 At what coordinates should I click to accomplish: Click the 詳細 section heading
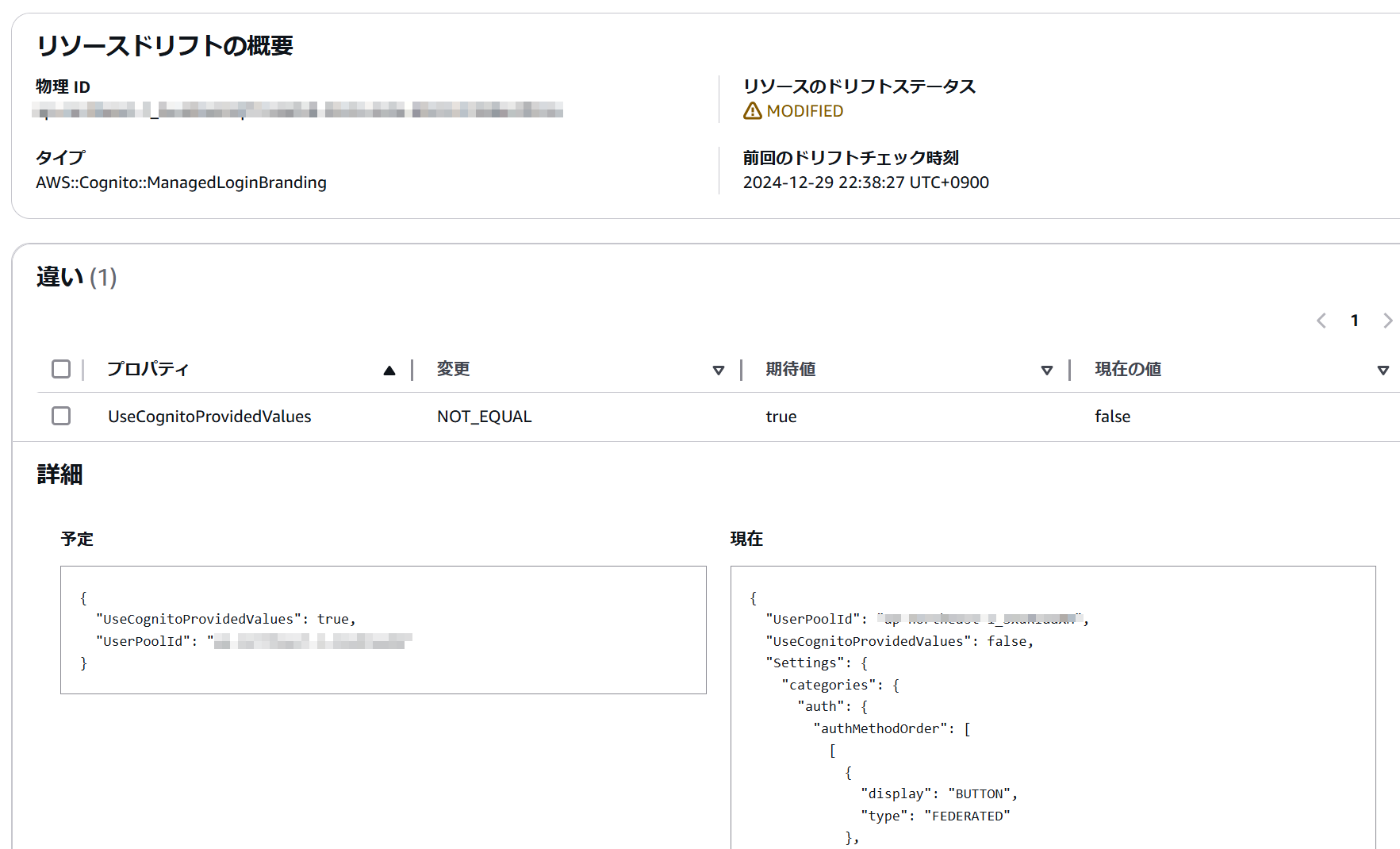pyautogui.click(x=60, y=474)
